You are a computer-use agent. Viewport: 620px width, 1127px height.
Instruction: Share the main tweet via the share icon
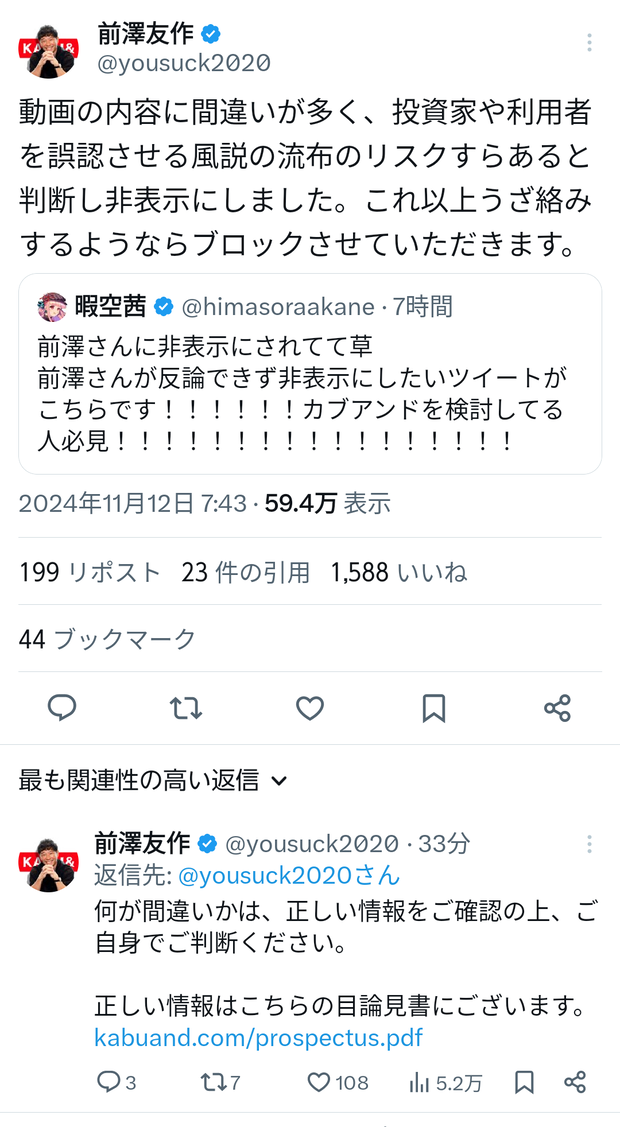tap(557, 708)
